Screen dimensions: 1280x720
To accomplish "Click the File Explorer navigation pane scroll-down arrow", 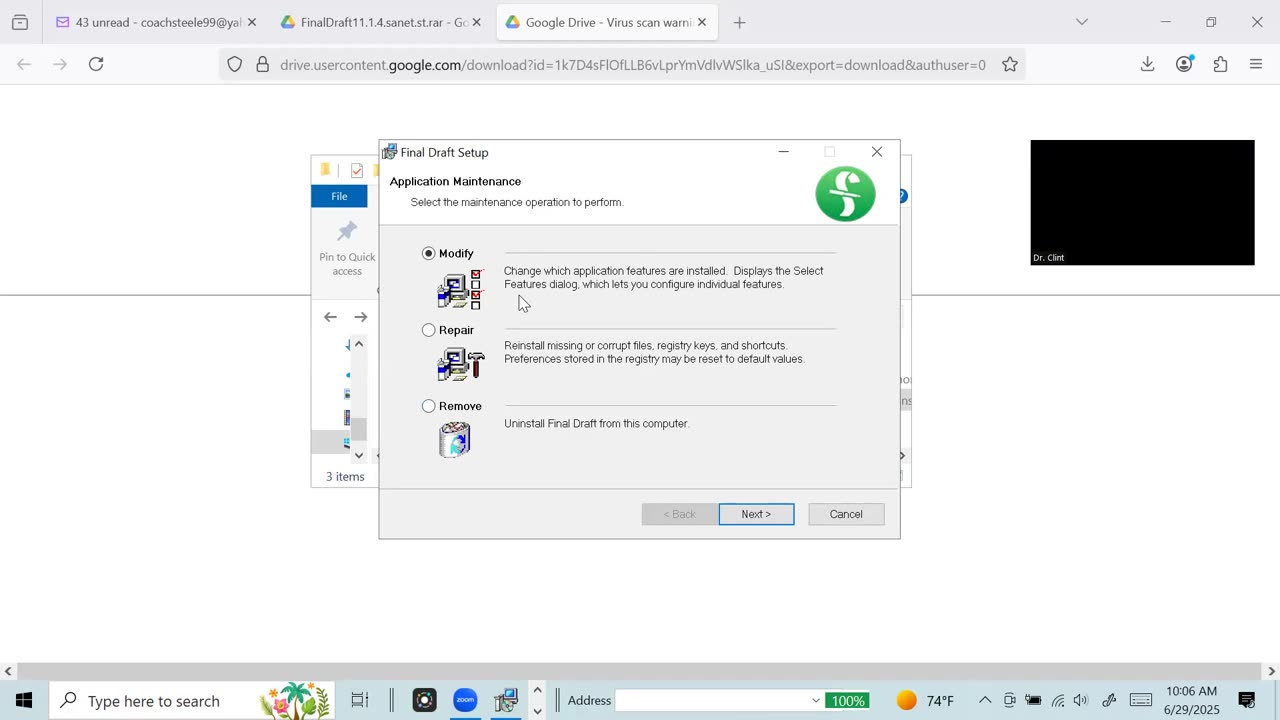I will click(359, 455).
